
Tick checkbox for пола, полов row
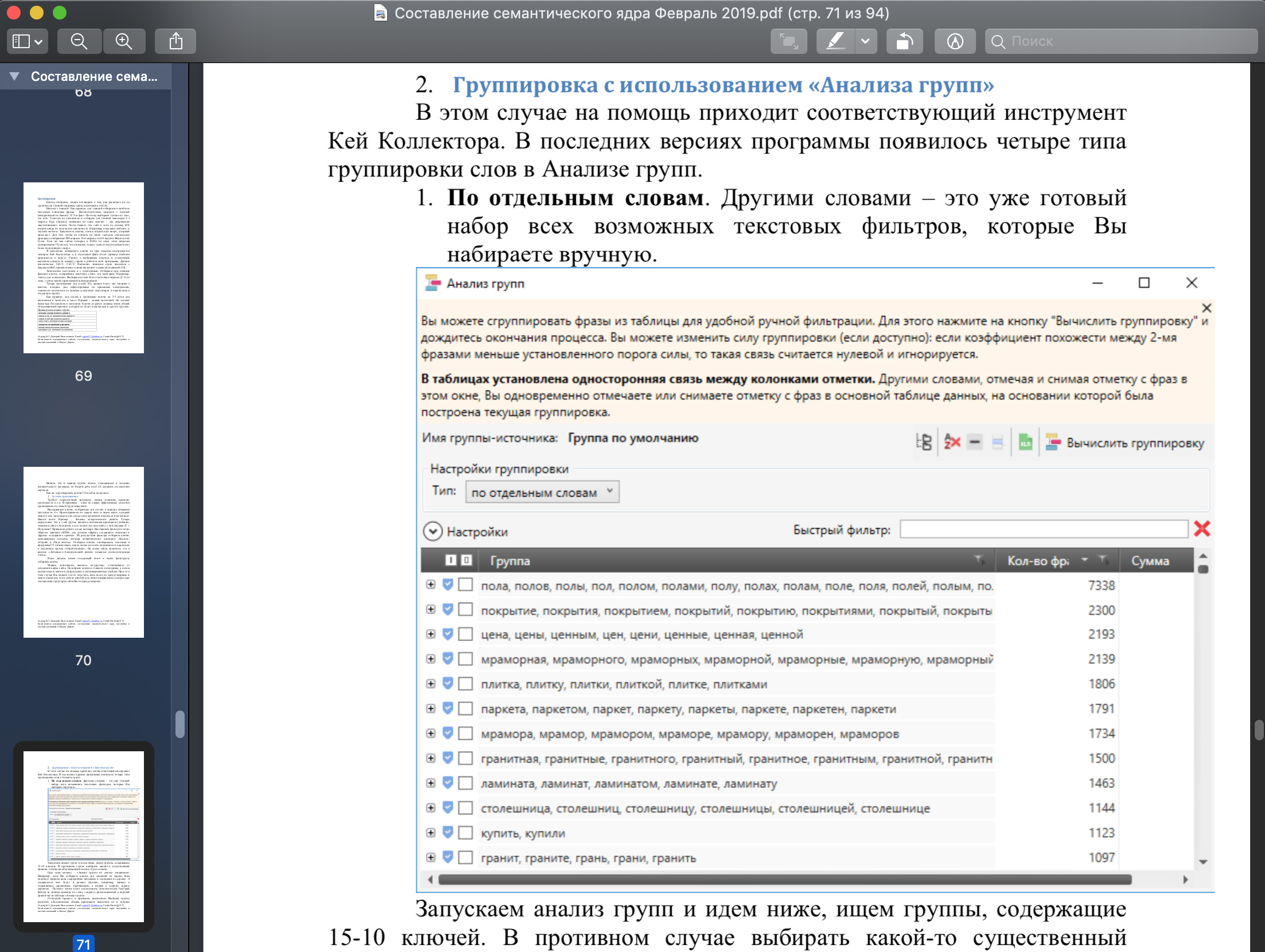click(x=466, y=584)
